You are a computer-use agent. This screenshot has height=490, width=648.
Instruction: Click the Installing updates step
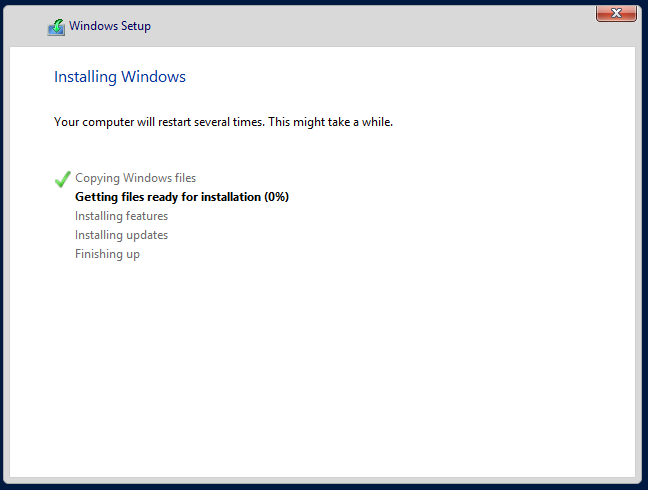point(122,235)
